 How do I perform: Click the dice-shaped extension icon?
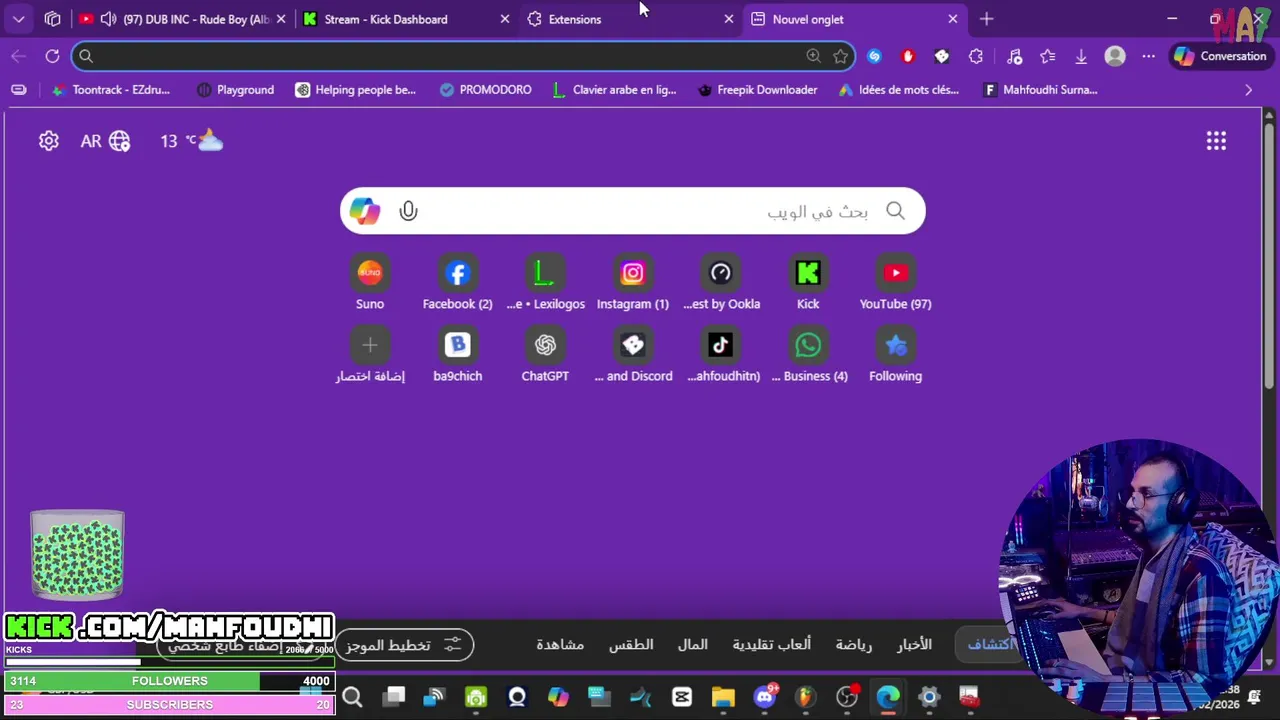(x=941, y=56)
